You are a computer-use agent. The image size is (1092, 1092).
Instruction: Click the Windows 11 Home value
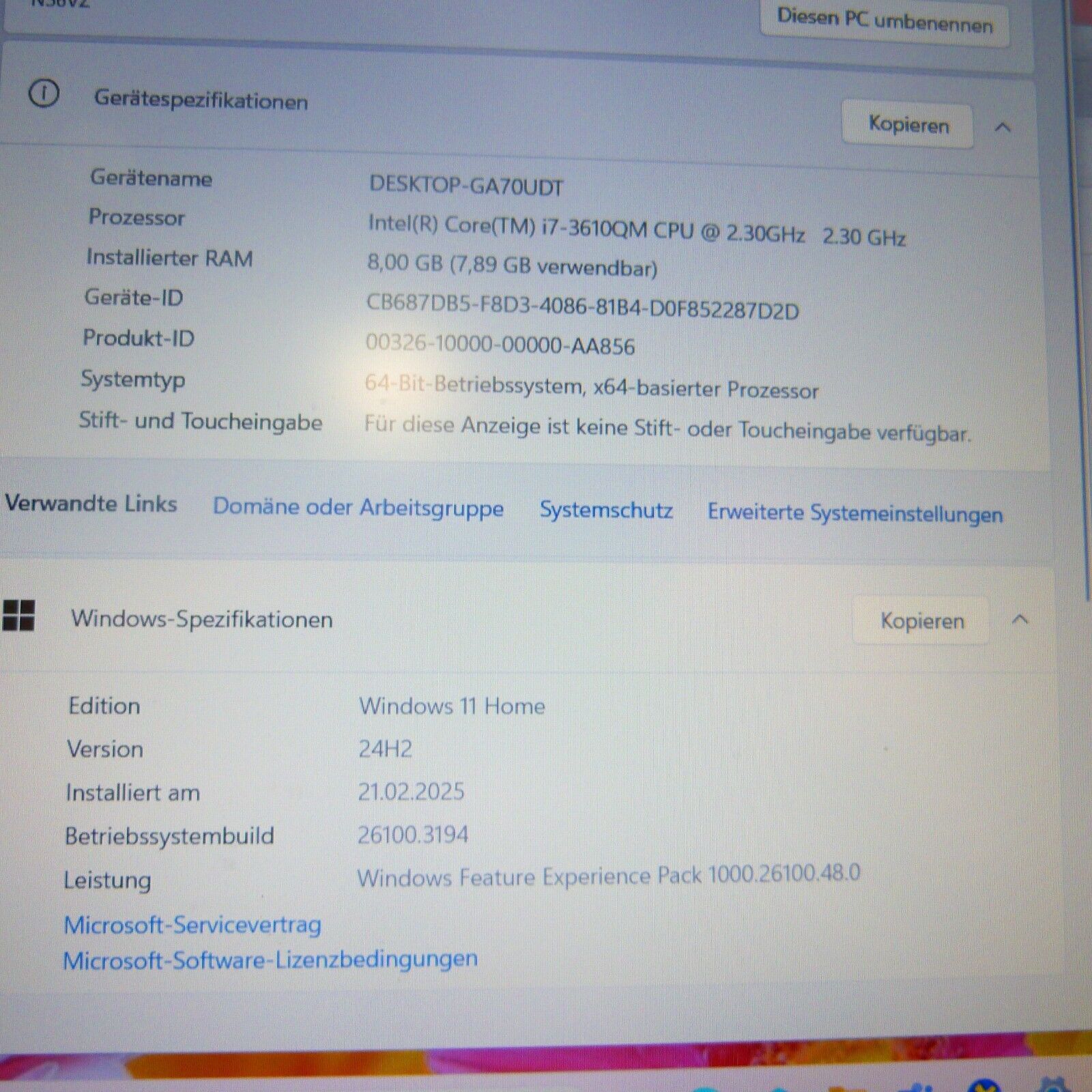click(452, 706)
